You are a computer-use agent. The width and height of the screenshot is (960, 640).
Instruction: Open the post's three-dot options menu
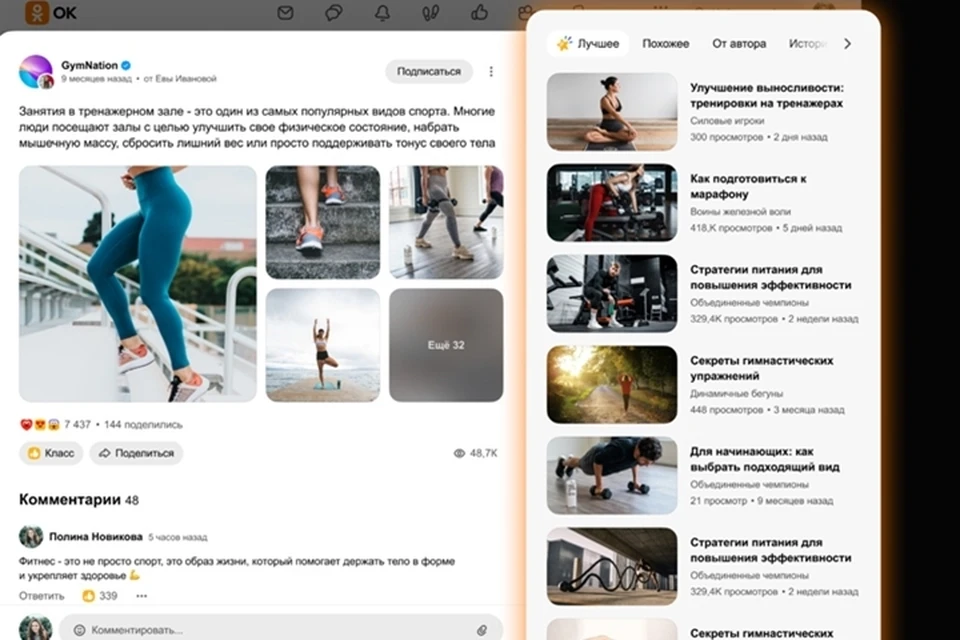(491, 72)
